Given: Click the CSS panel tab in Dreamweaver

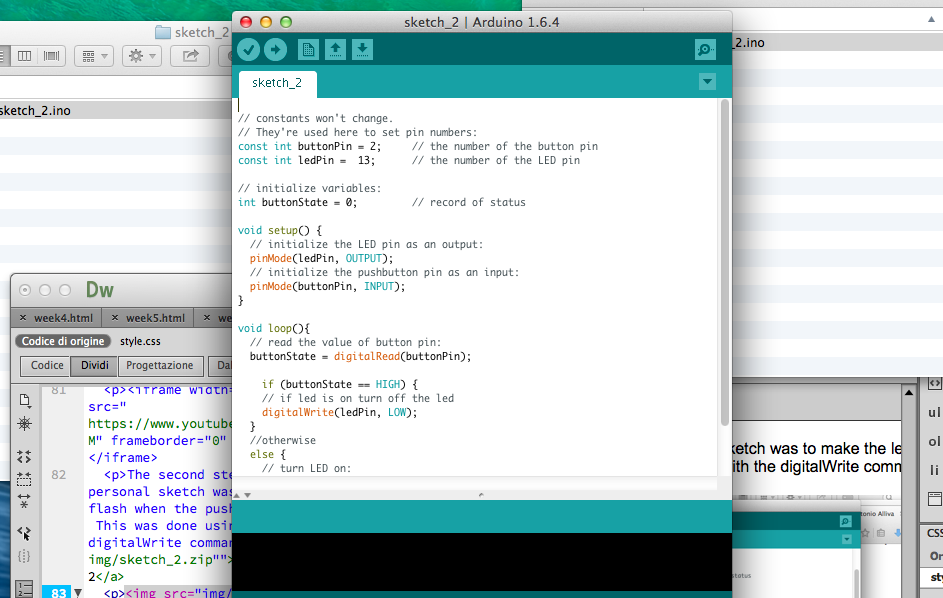Looking at the screenshot, I should pyautogui.click(x=933, y=533).
